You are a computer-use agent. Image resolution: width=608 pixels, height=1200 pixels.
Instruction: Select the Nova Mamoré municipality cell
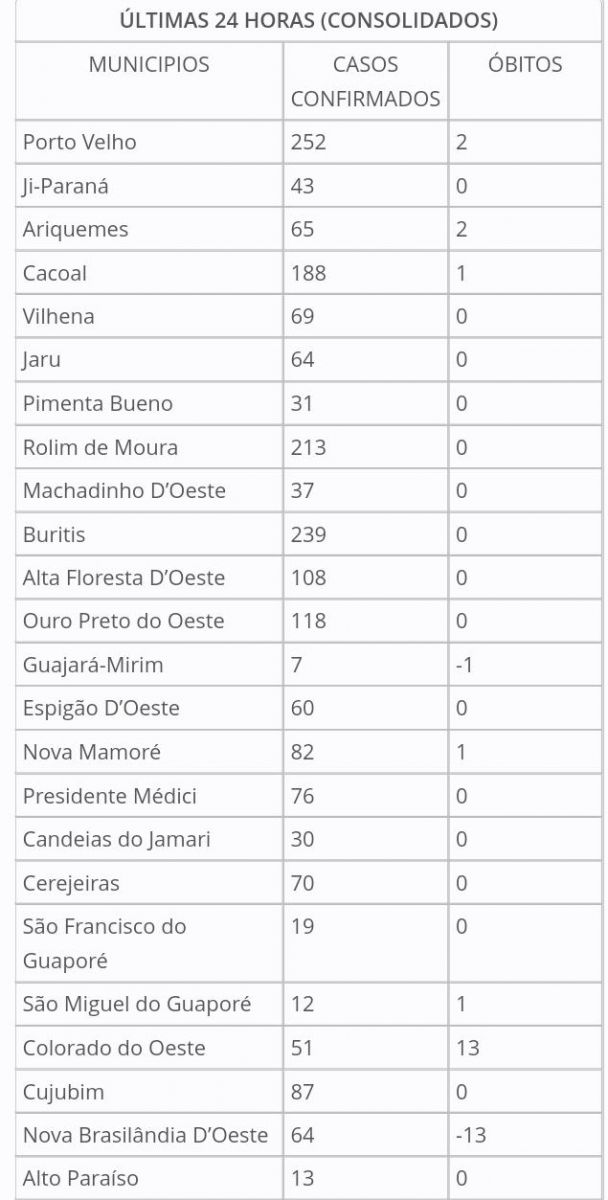click(92, 752)
